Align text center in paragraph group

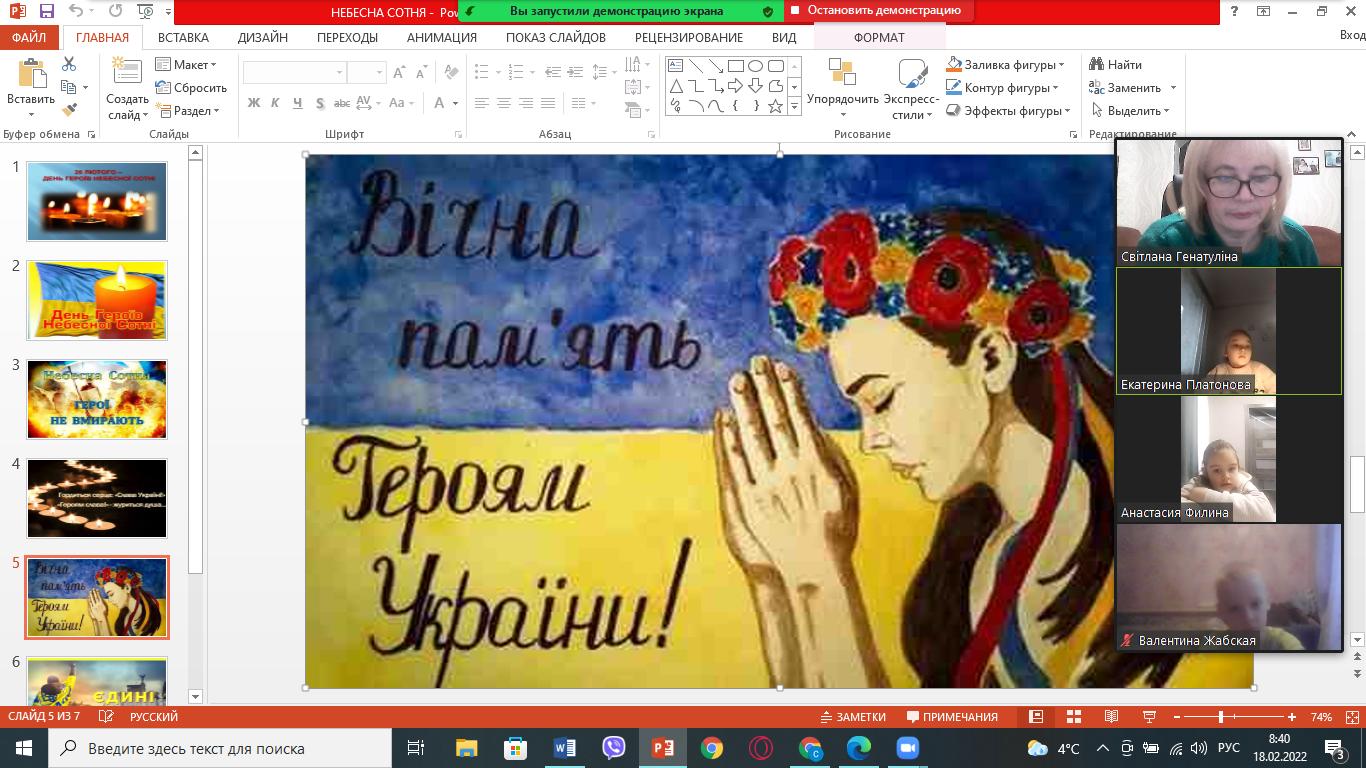[x=503, y=103]
